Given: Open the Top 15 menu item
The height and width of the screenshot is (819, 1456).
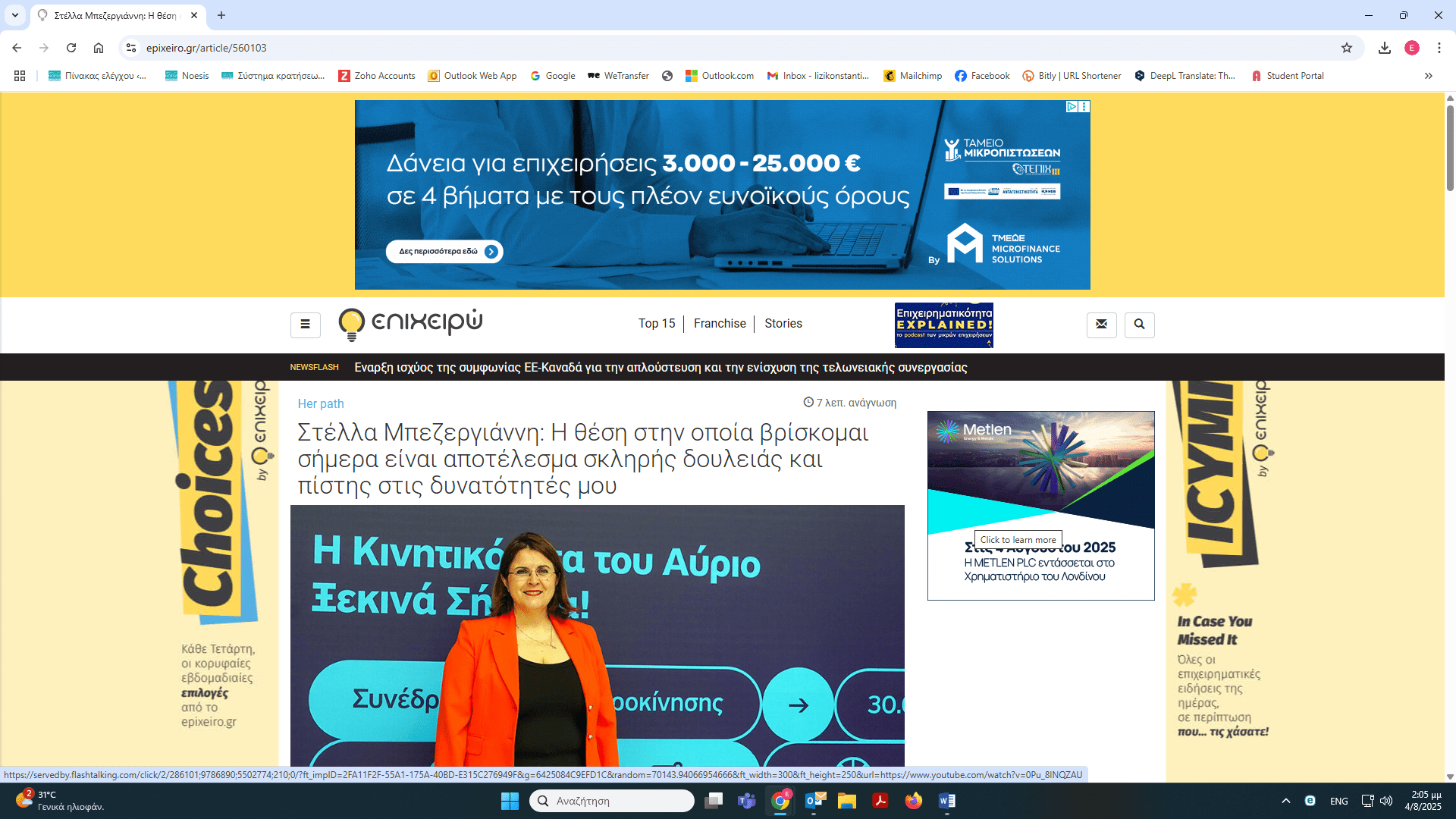Looking at the screenshot, I should coord(656,323).
